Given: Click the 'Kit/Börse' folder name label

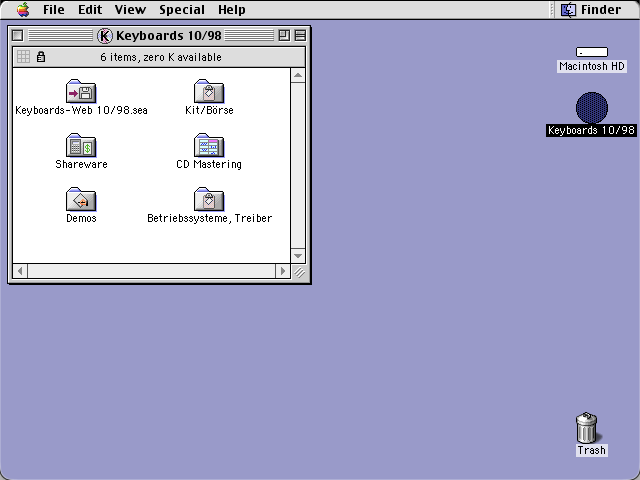Looking at the screenshot, I should (209, 110).
